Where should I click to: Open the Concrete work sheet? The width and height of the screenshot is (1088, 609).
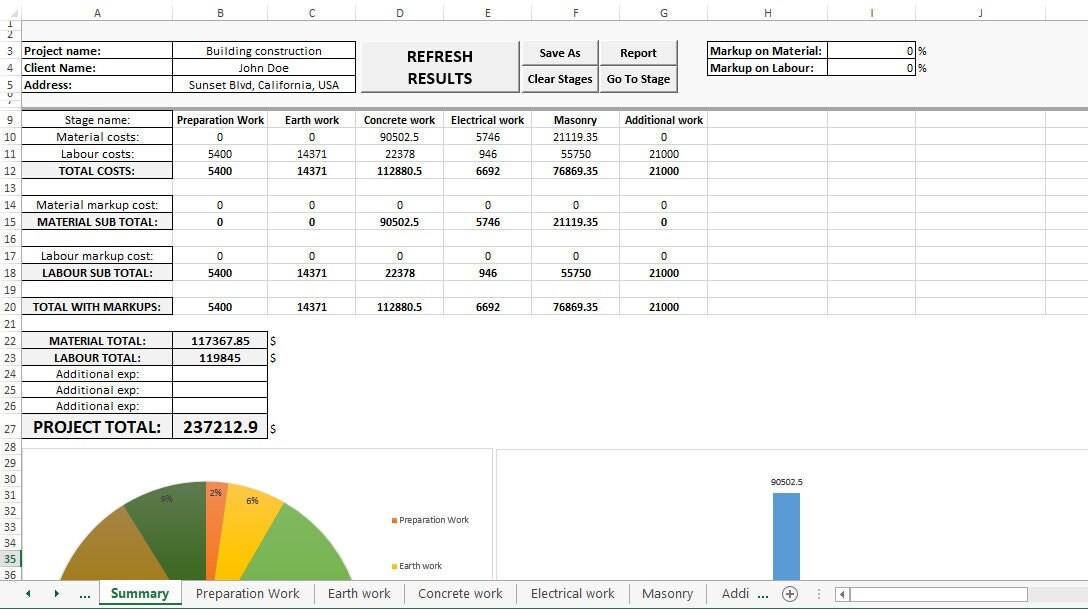click(459, 594)
